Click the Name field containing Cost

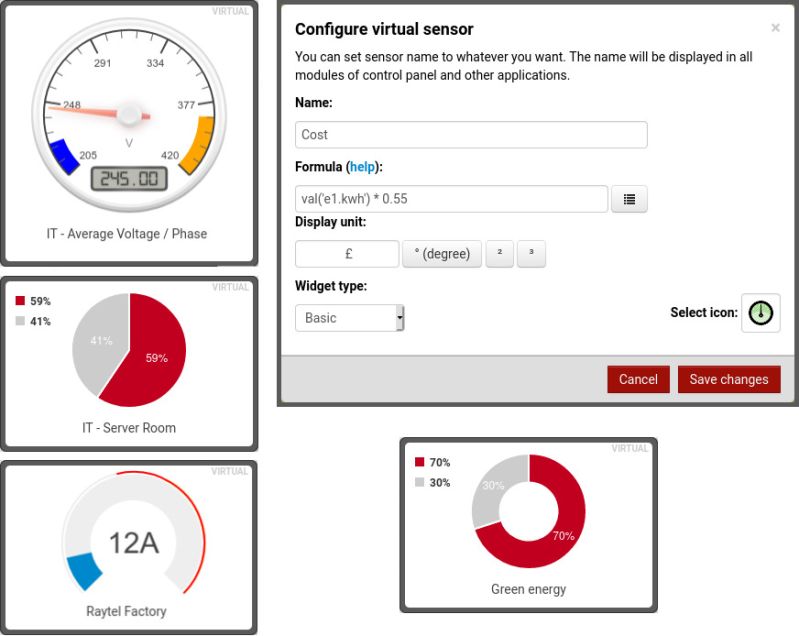[x=471, y=135]
